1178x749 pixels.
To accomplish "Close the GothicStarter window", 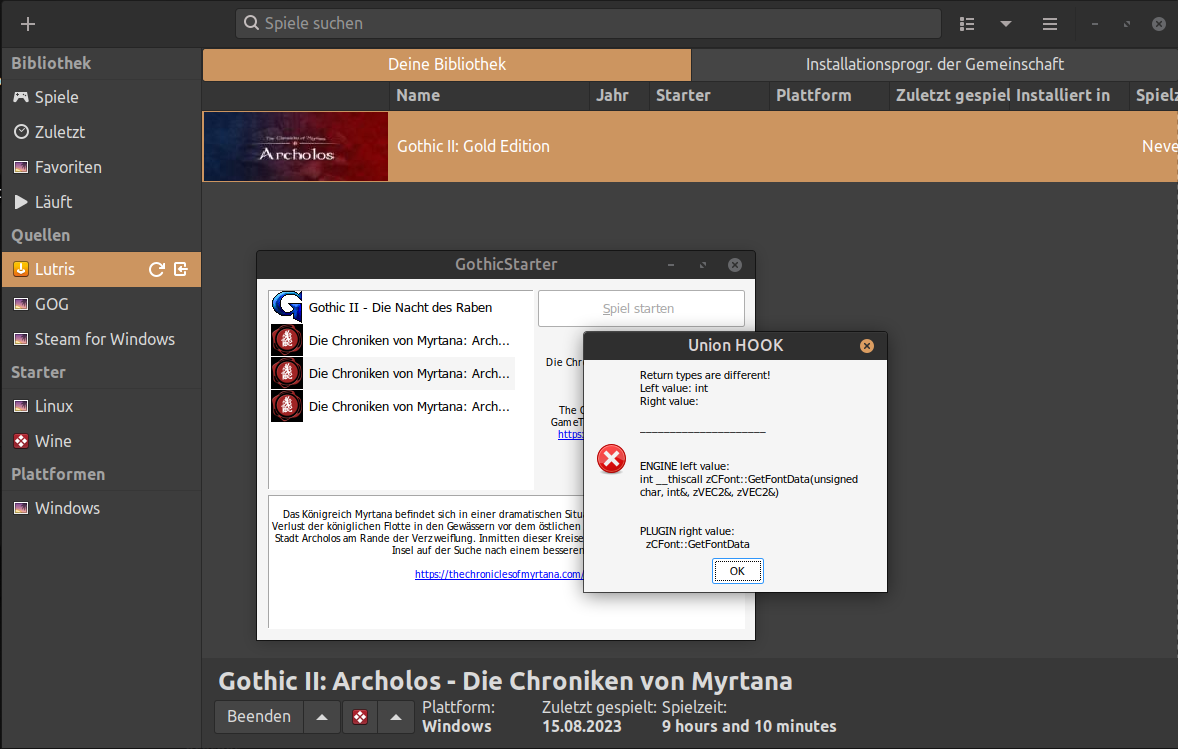I will tap(735, 264).
